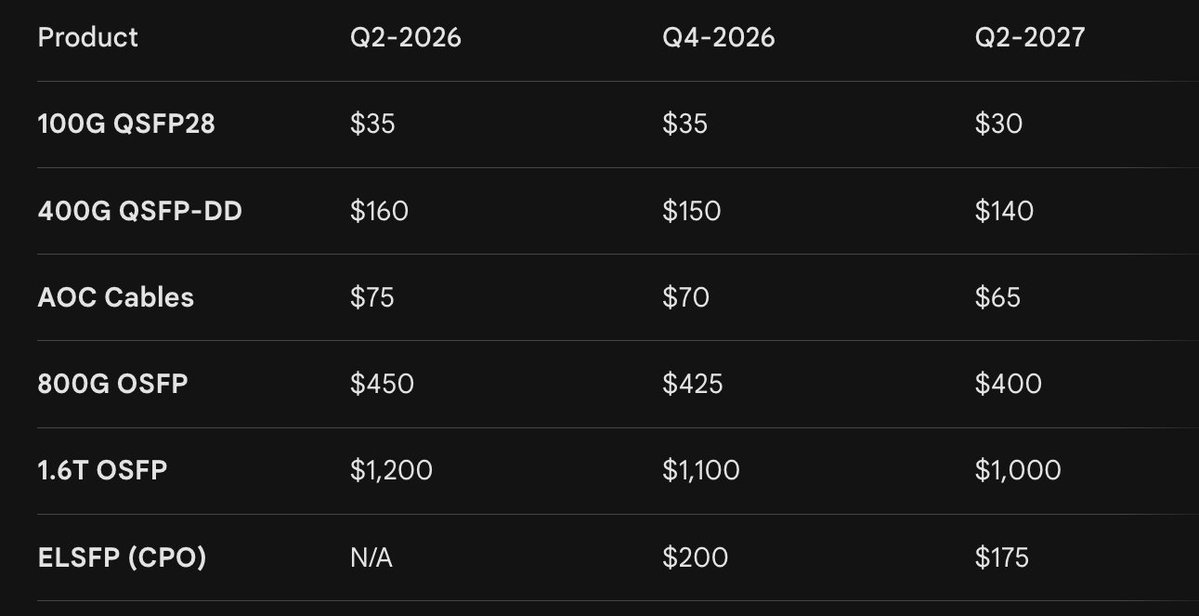The height and width of the screenshot is (616, 1199).
Task: Click the $200 price cell
Action: (694, 557)
